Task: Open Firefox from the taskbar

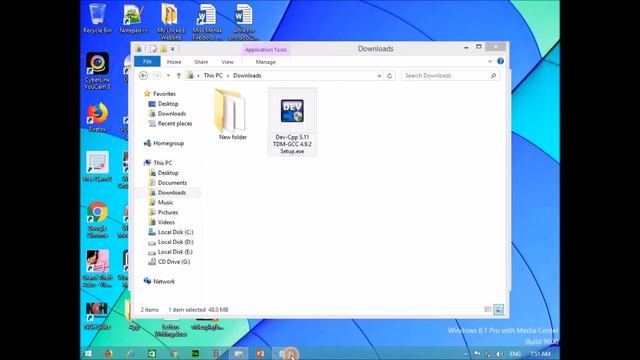Action: click(x=109, y=353)
